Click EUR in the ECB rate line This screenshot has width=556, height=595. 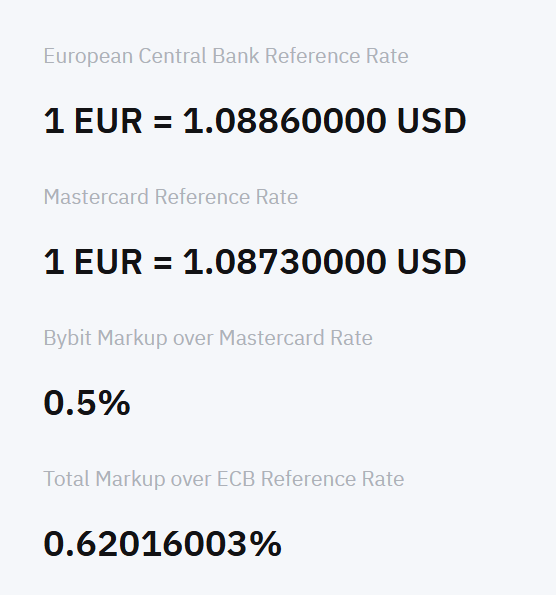[108, 121]
